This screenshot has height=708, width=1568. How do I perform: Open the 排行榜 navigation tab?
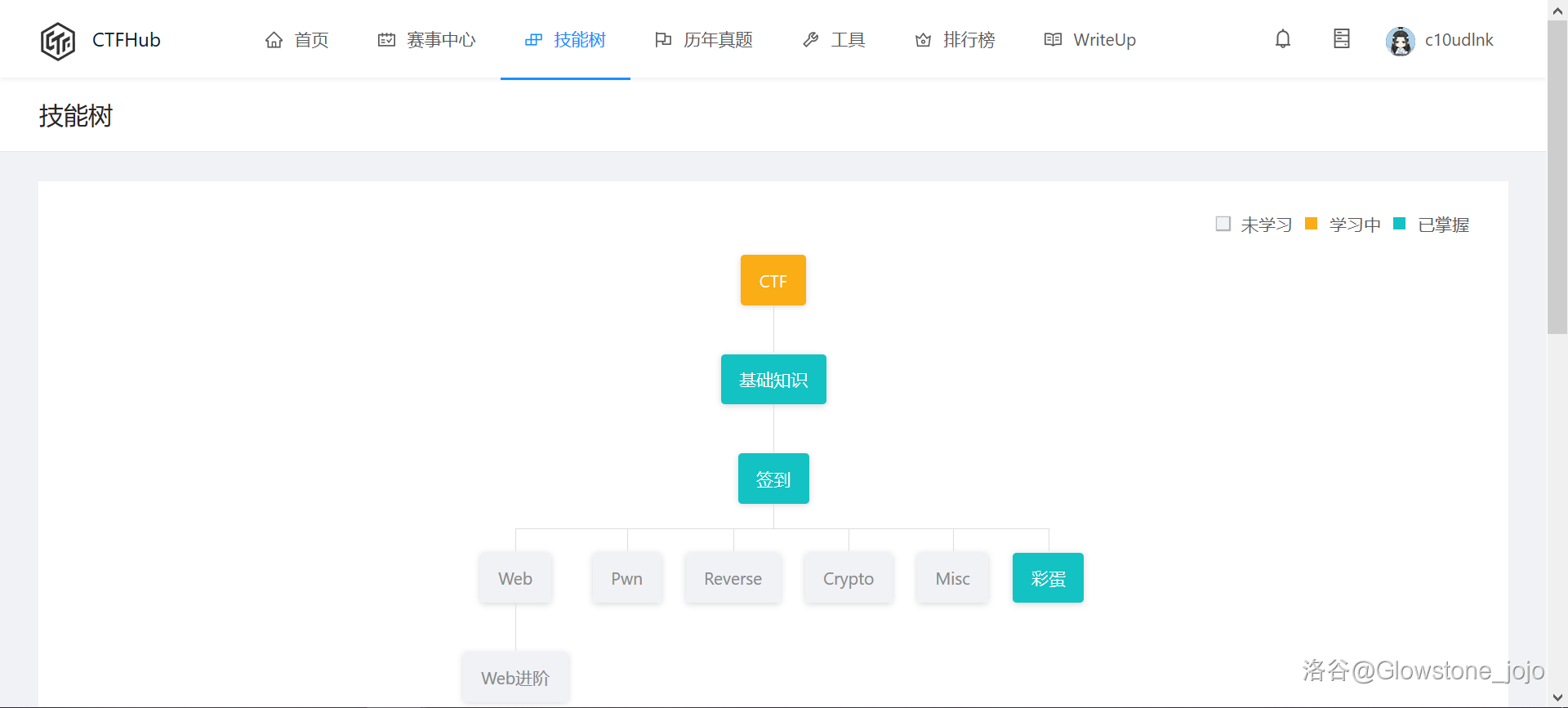(955, 40)
